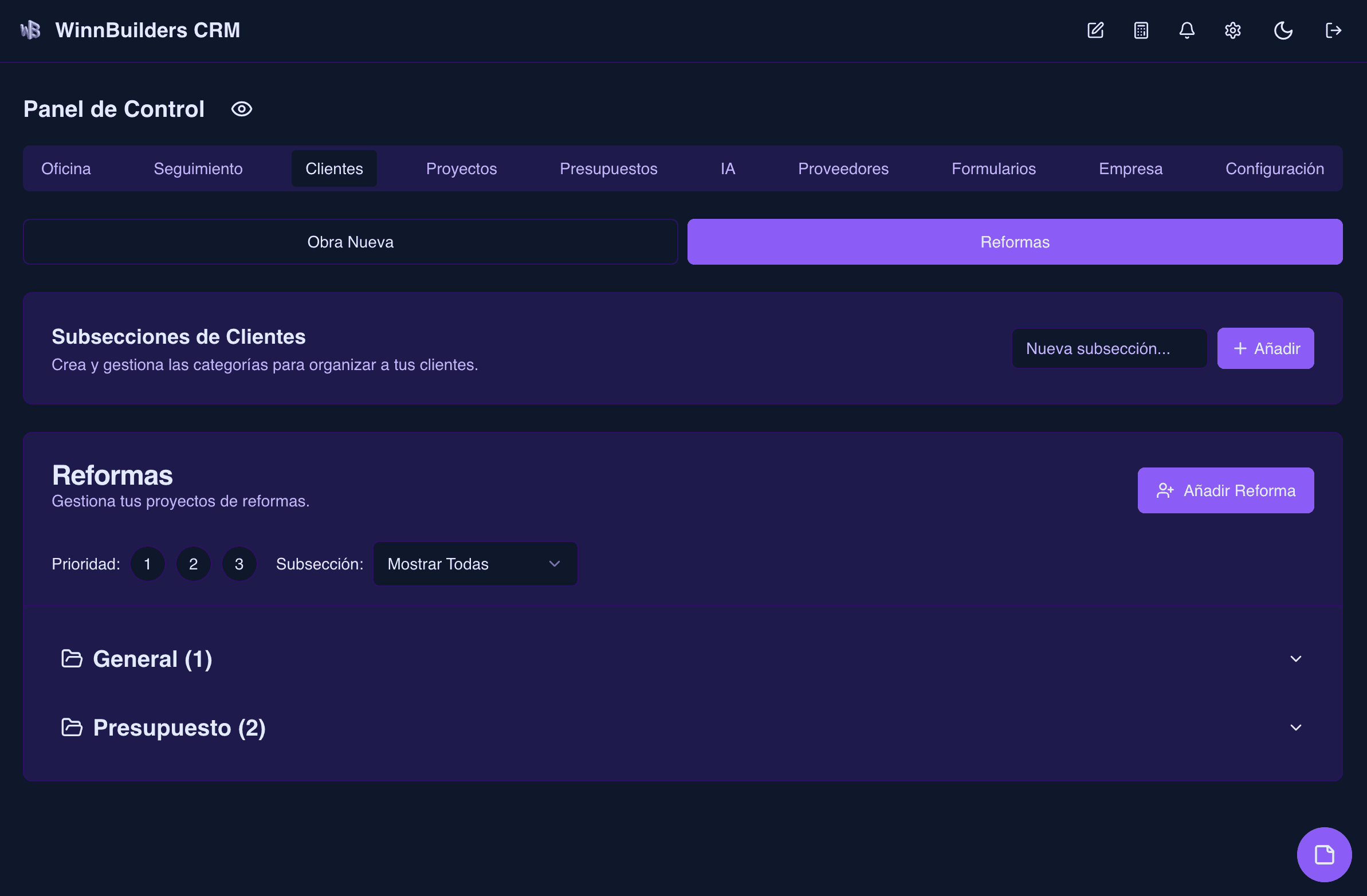Open notifications bell icon

(x=1187, y=30)
